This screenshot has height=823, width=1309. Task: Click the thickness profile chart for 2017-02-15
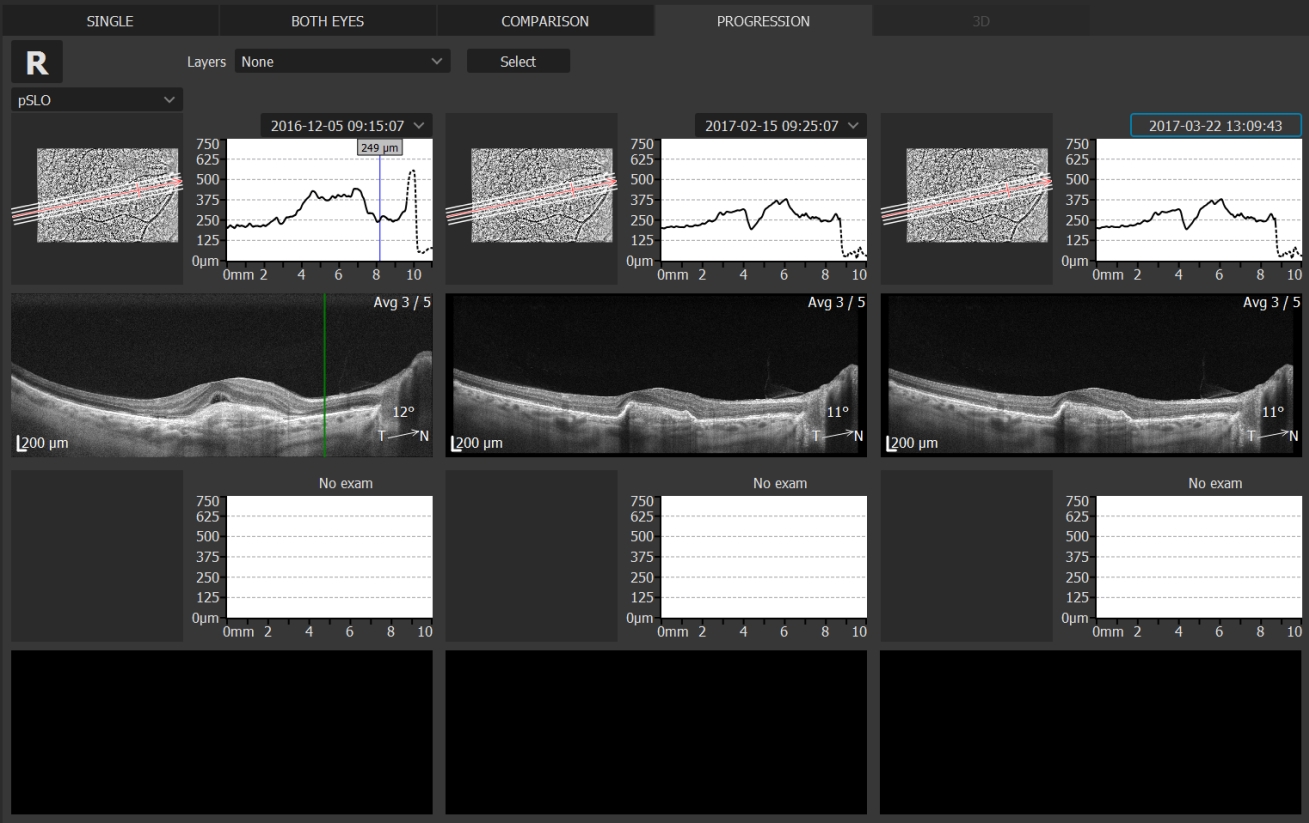point(763,199)
